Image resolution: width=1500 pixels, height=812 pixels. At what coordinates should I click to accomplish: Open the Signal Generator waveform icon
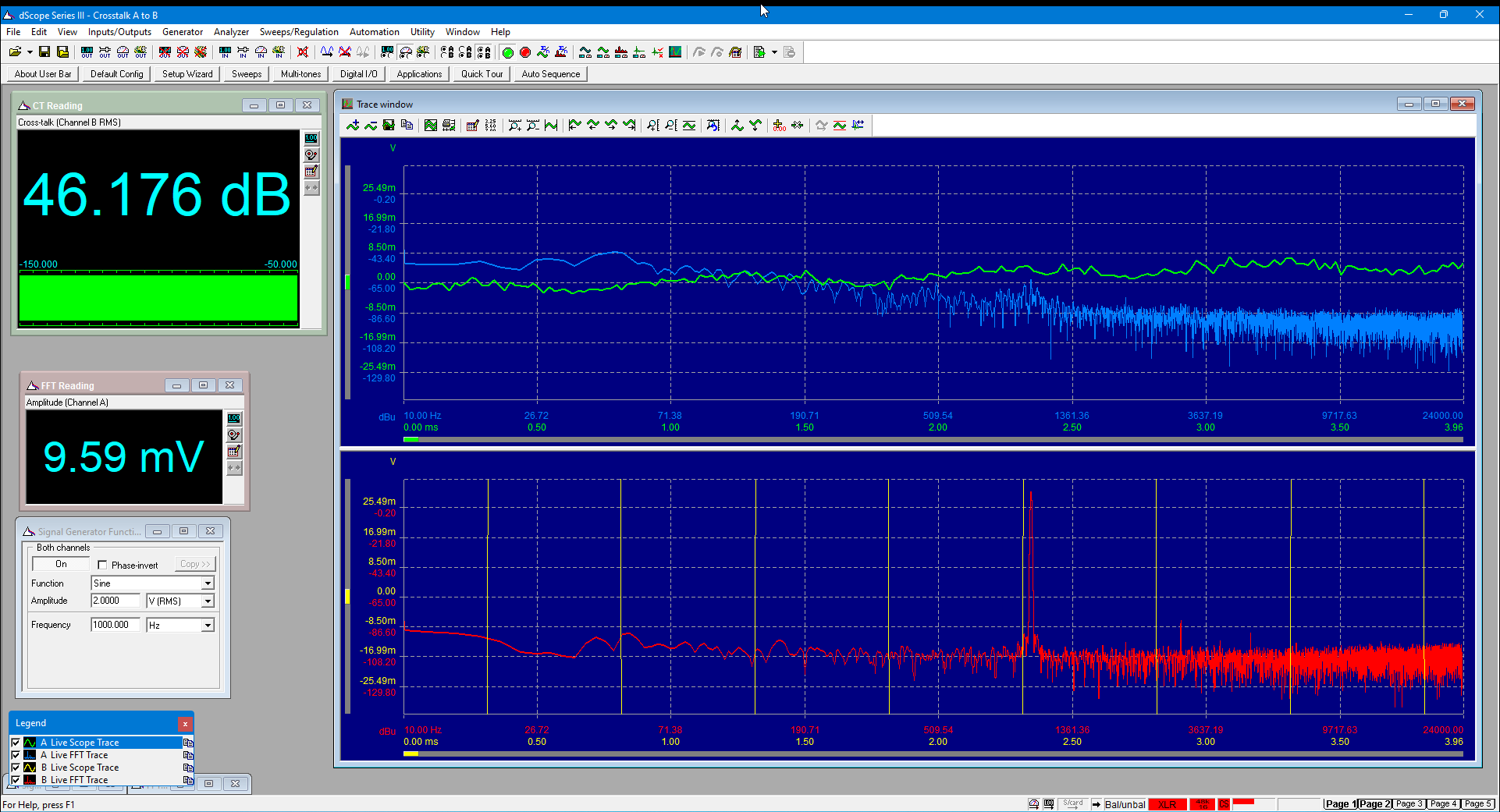click(327, 52)
